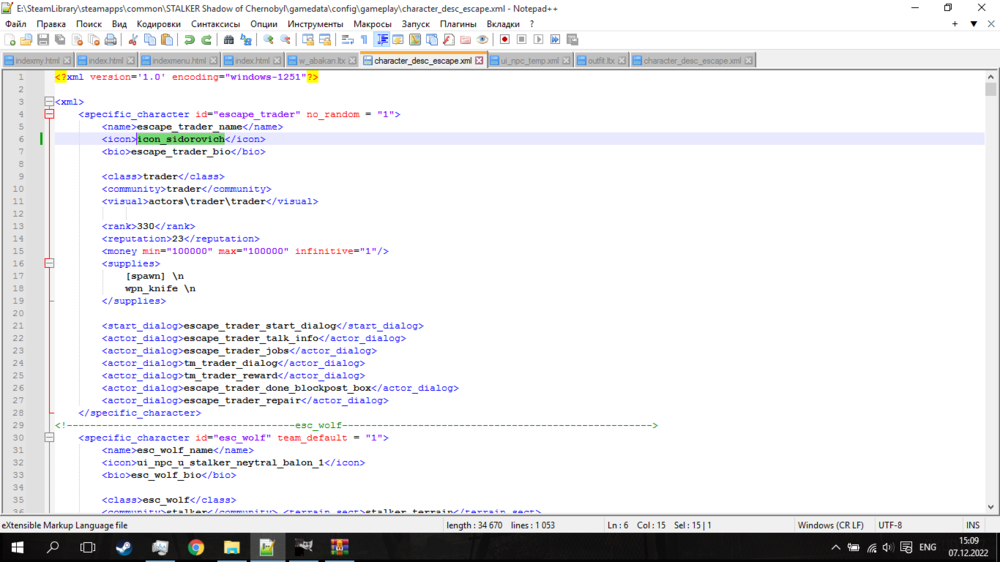
Task: Click the Save file toolbar icon
Action: tap(43, 40)
